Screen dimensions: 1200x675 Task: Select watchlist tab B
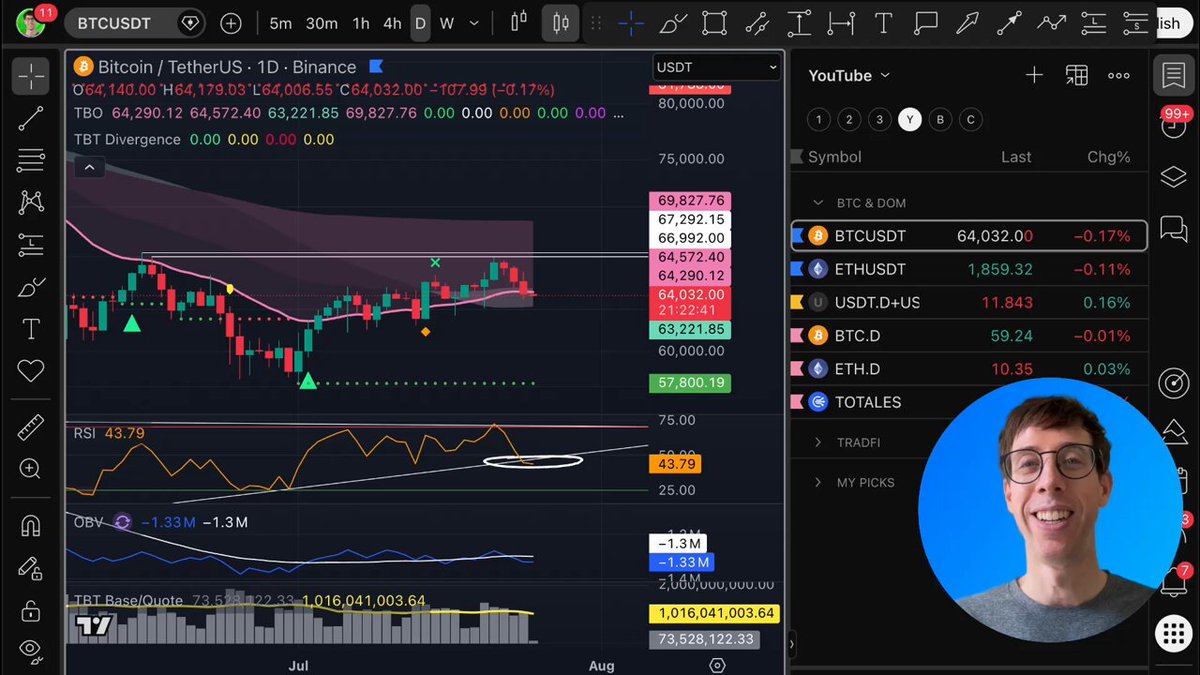coord(940,120)
